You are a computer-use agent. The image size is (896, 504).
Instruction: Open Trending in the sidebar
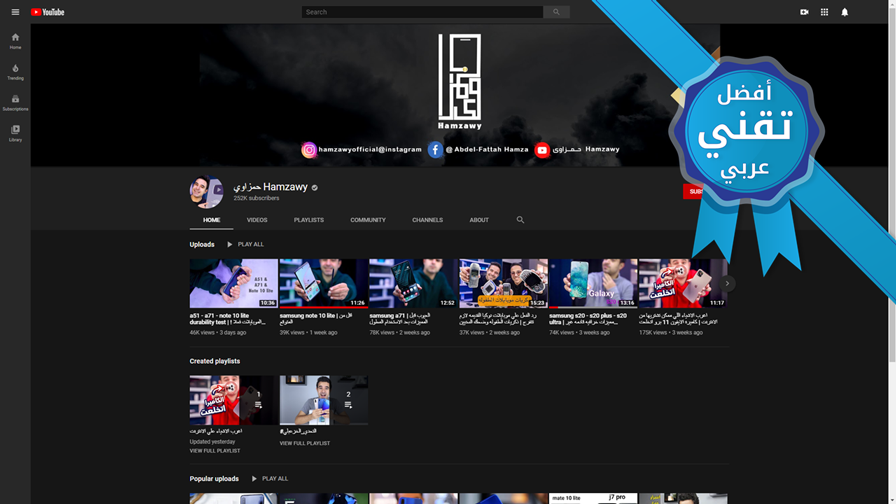[x=15, y=72]
